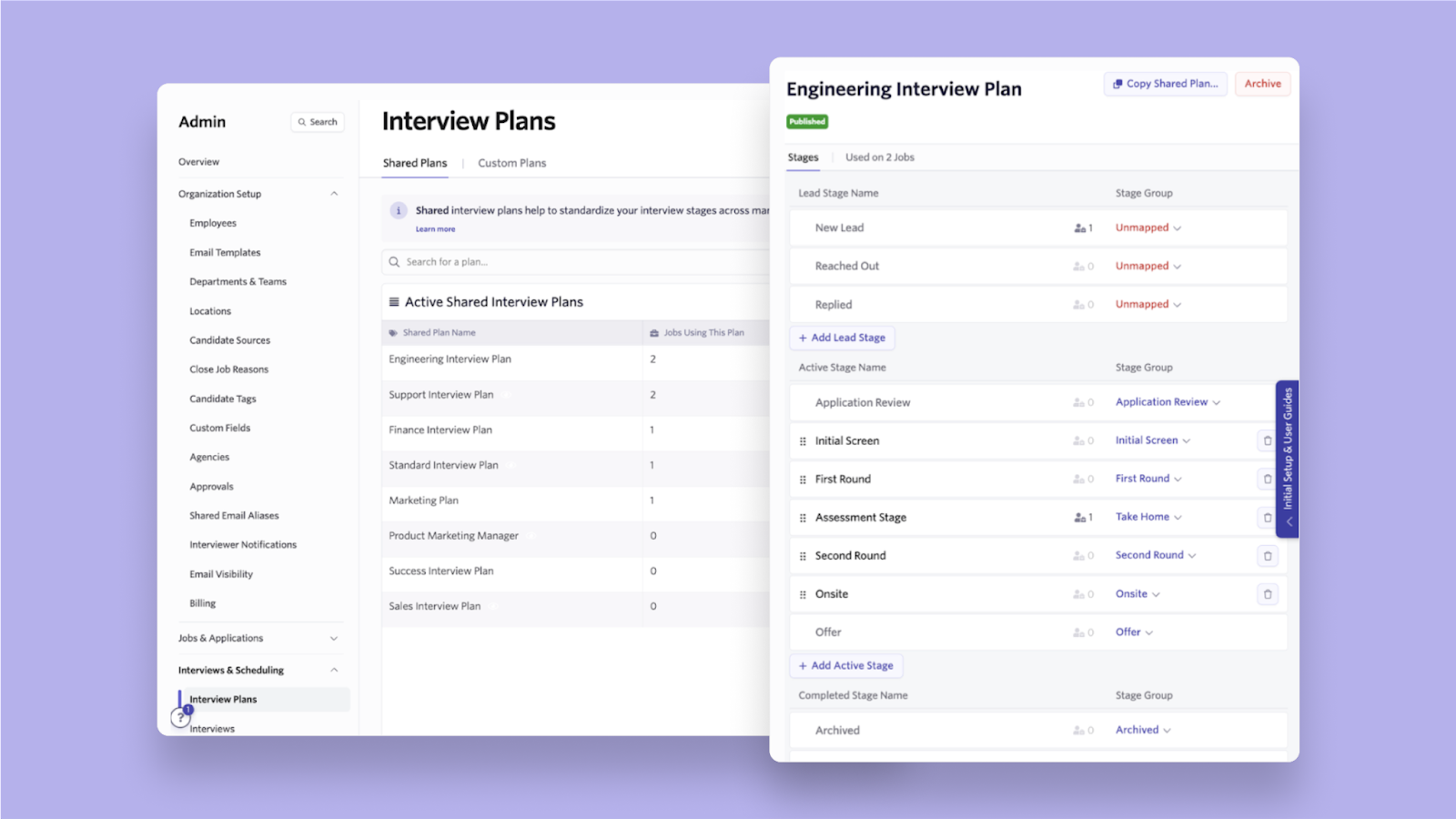Click candidate count icon on New Lead
This screenshot has width=1456, height=819.
[1080, 228]
